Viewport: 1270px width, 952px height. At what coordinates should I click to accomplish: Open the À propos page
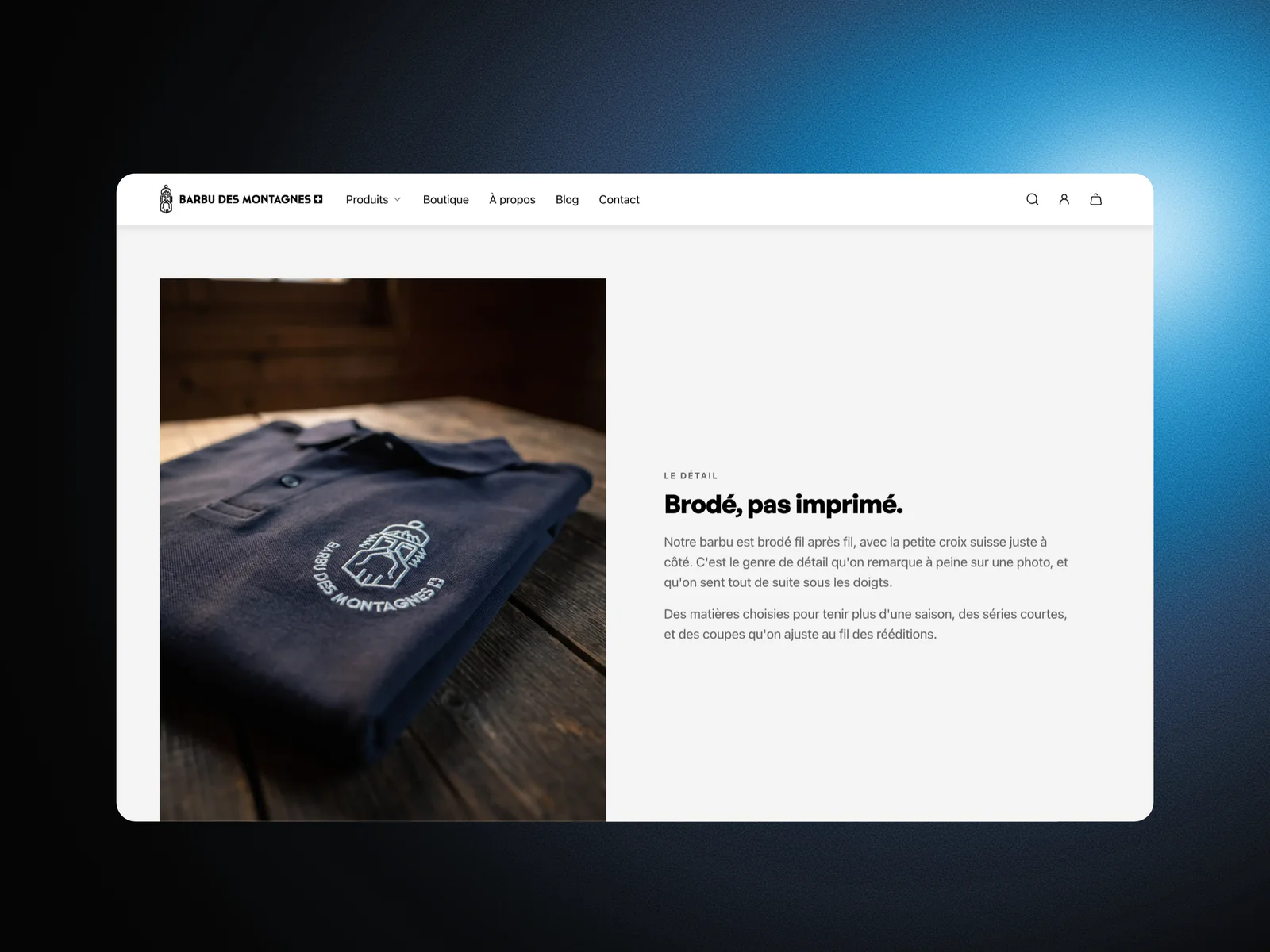tap(512, 200)
